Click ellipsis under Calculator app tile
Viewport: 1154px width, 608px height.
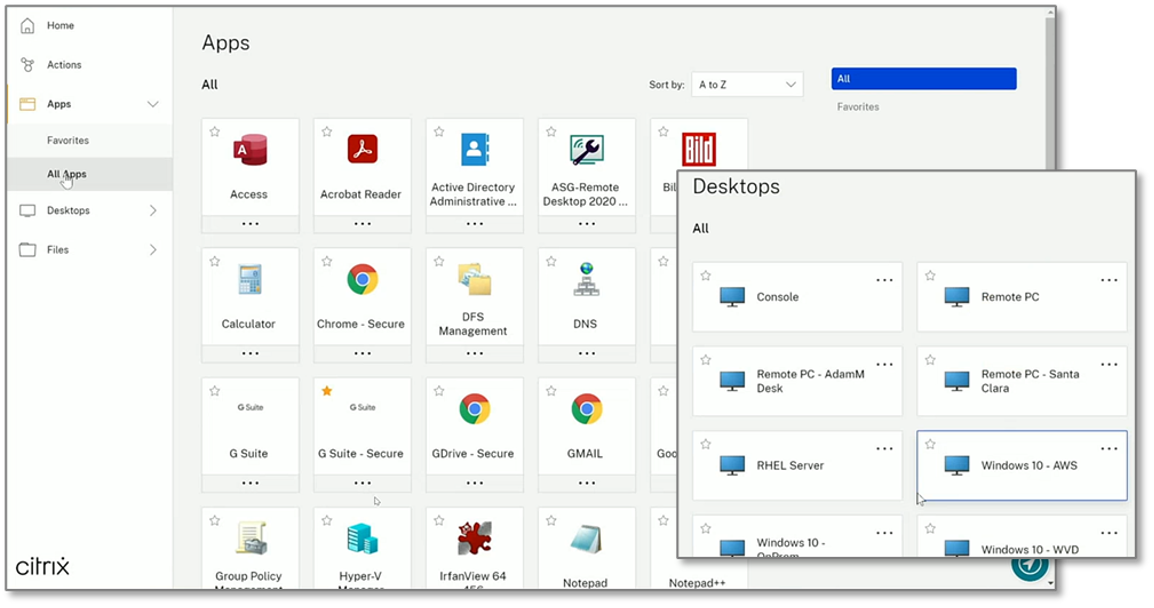pyautogui.click(x=250, y=353)
